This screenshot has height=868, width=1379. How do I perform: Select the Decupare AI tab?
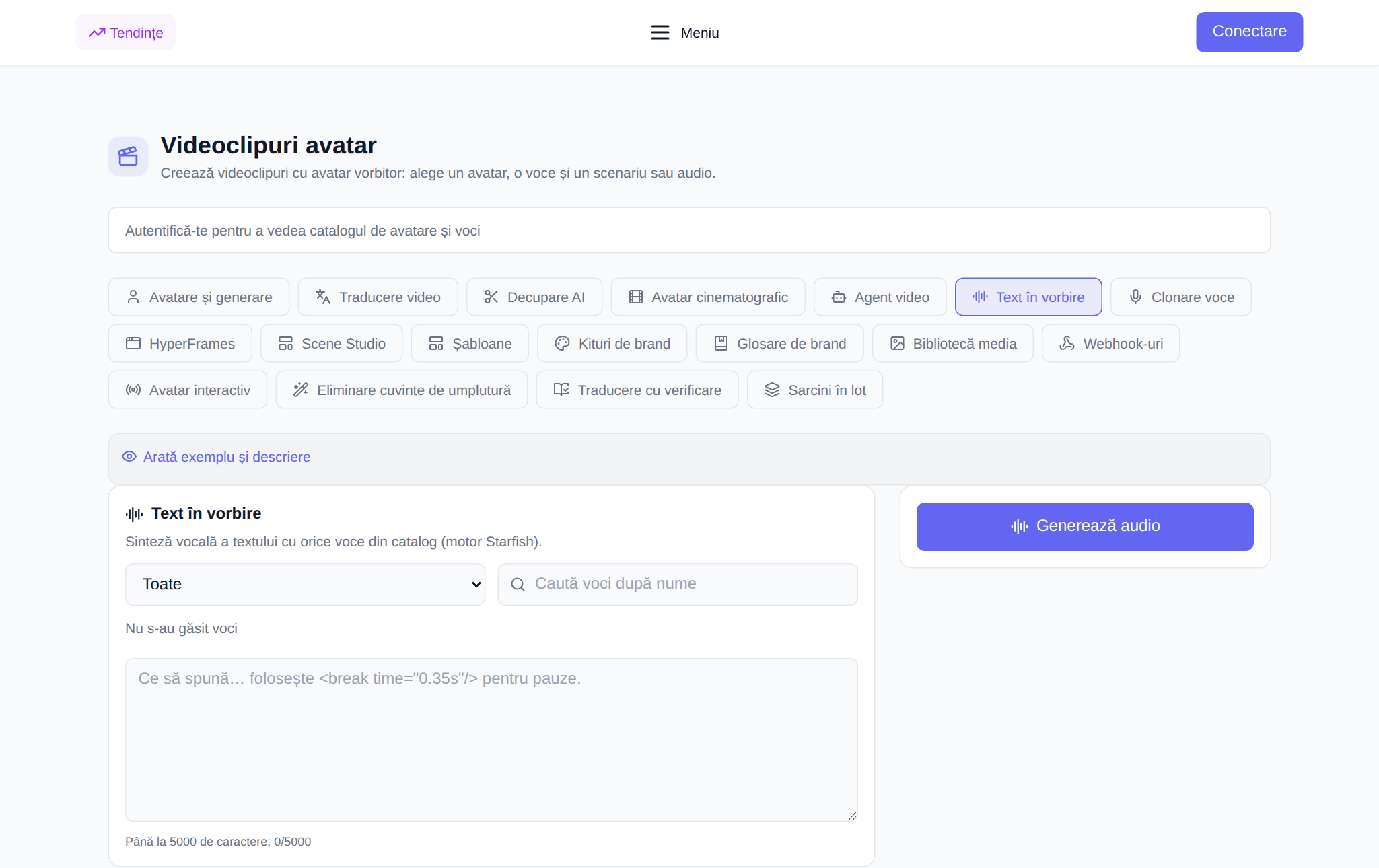tap(534, 297)
